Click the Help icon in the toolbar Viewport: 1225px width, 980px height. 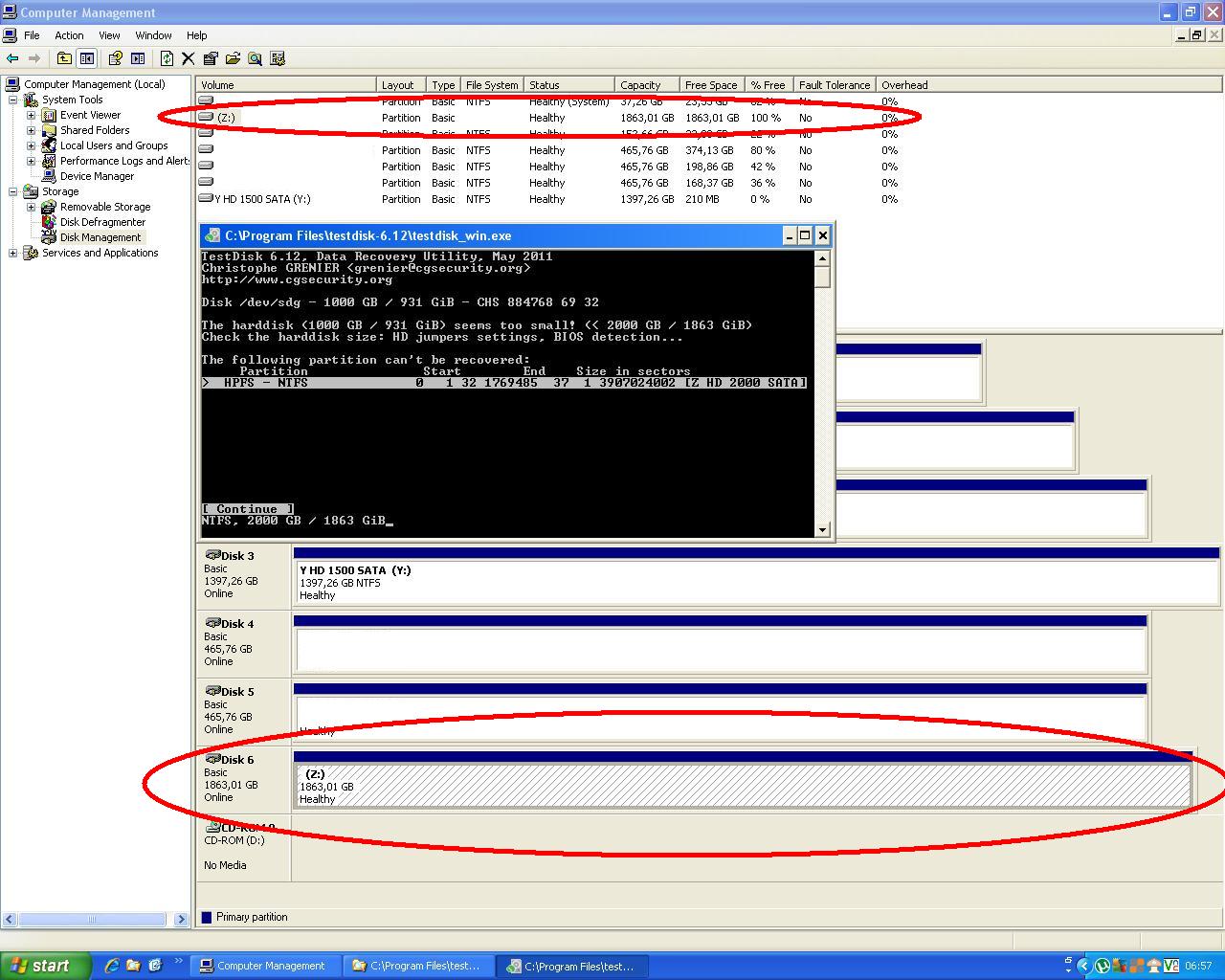[115, 58]
